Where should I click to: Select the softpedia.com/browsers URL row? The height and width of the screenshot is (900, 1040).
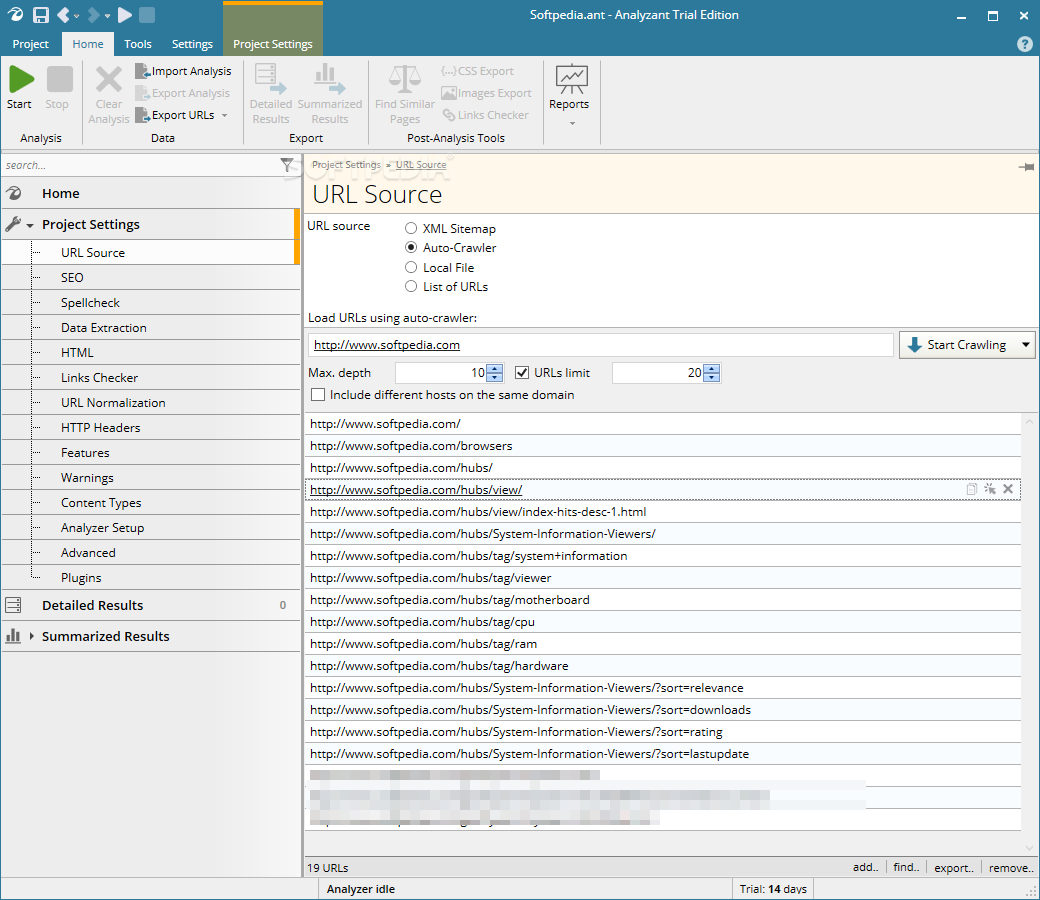(x=663, y=446)
